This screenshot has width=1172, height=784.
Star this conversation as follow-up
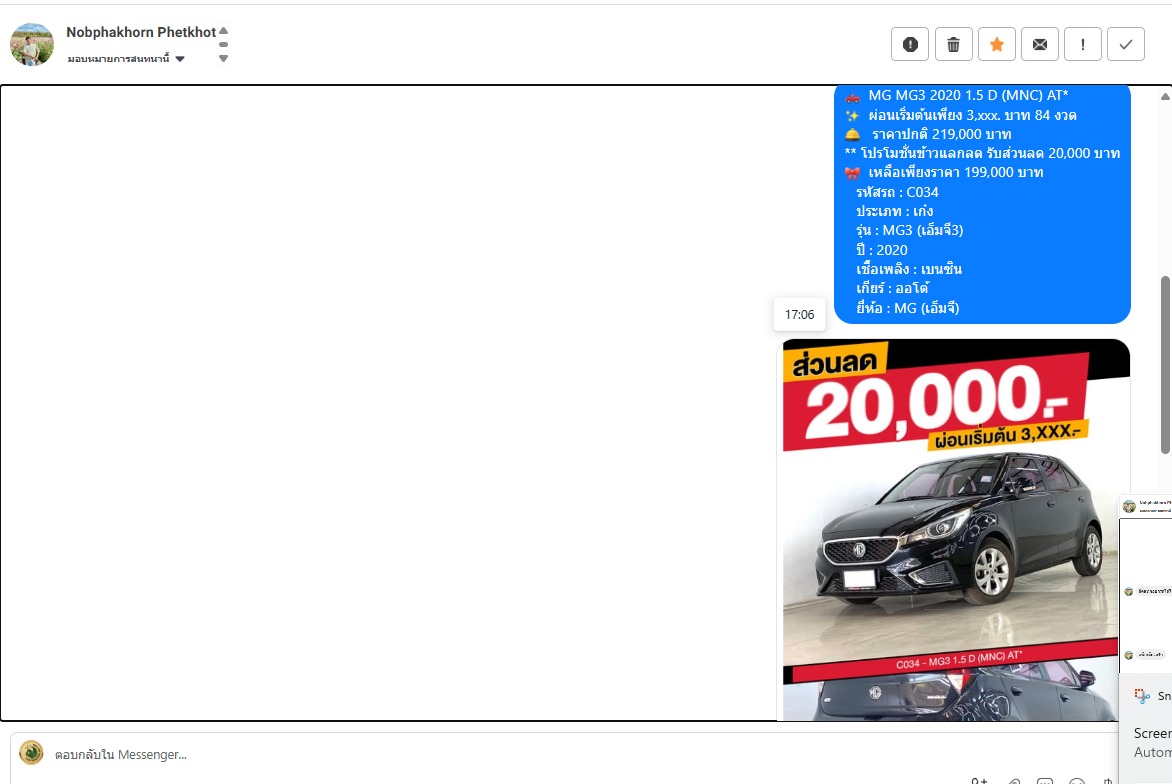[x=996, y=44]
